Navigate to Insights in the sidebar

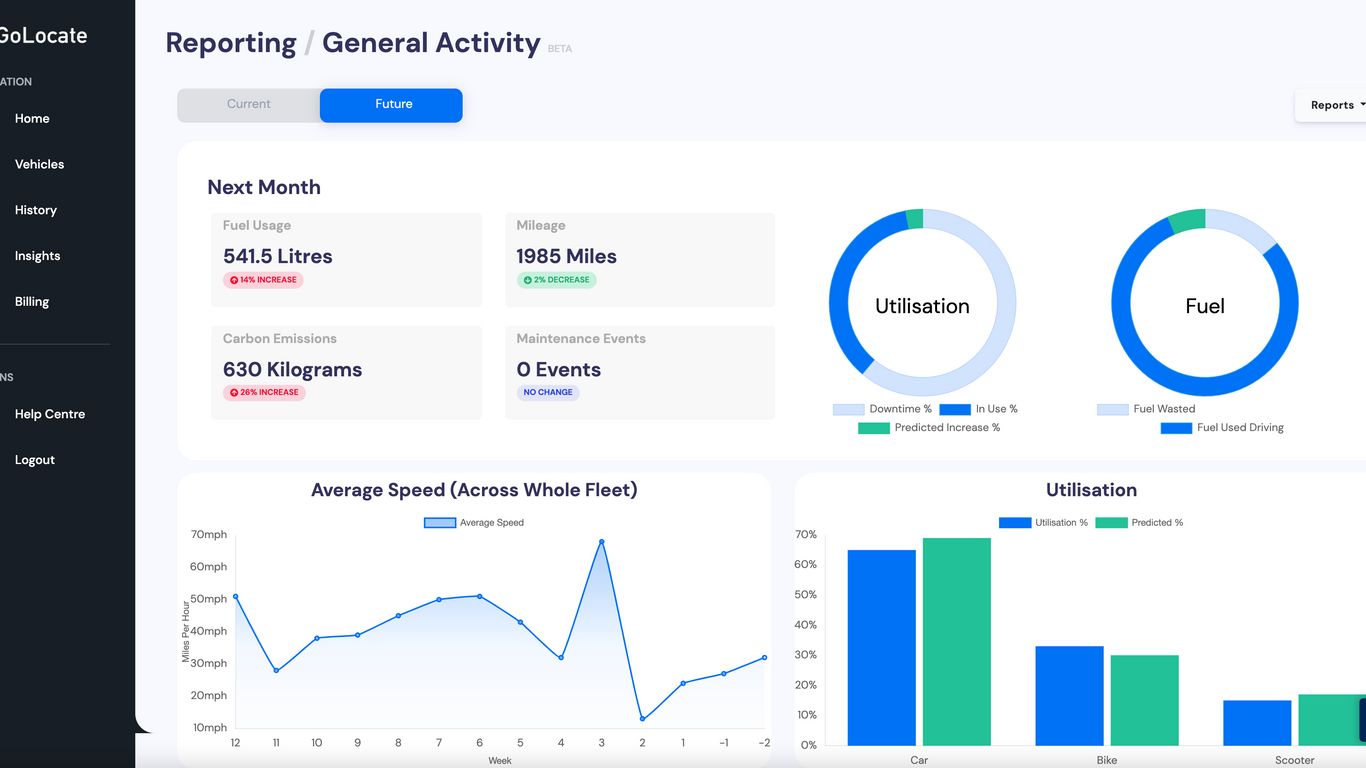click(37, 256)
